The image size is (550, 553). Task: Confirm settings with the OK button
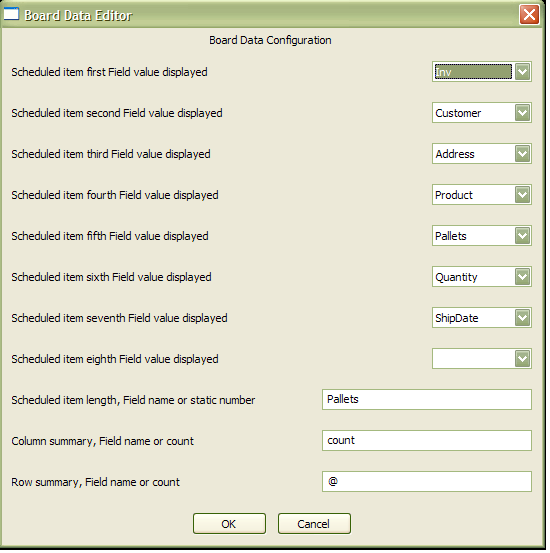pyautogui.click(x=229, y=524)
